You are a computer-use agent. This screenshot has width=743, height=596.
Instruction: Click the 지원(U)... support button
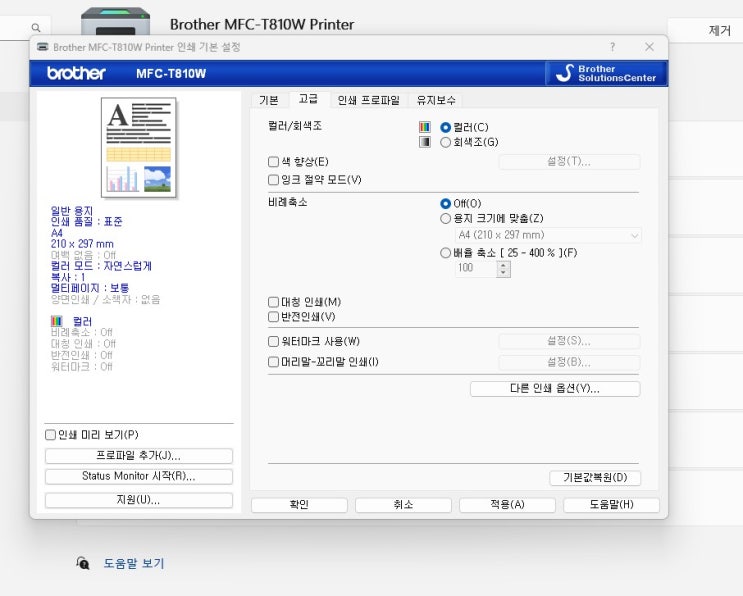click(139, 500)
